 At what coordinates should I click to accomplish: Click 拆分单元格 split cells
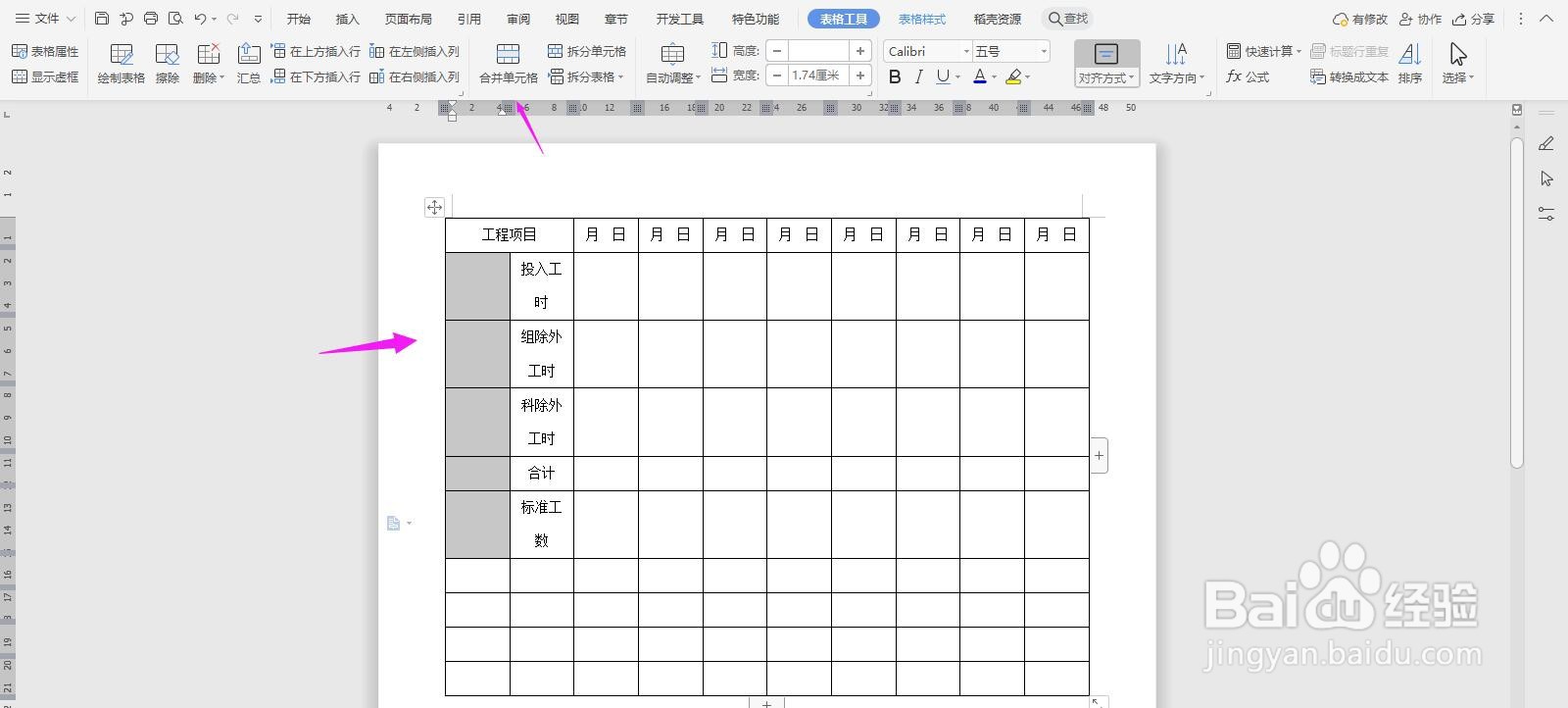coord(587,51)
